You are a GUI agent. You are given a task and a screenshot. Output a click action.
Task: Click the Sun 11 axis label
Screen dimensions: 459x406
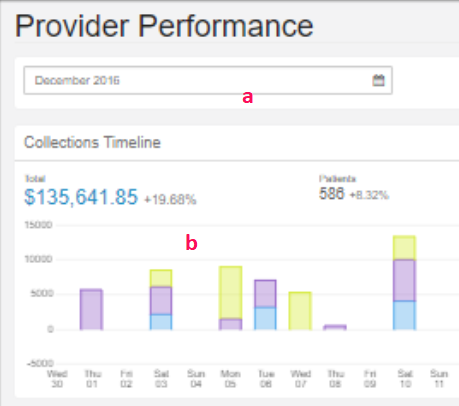pos(439,379)
